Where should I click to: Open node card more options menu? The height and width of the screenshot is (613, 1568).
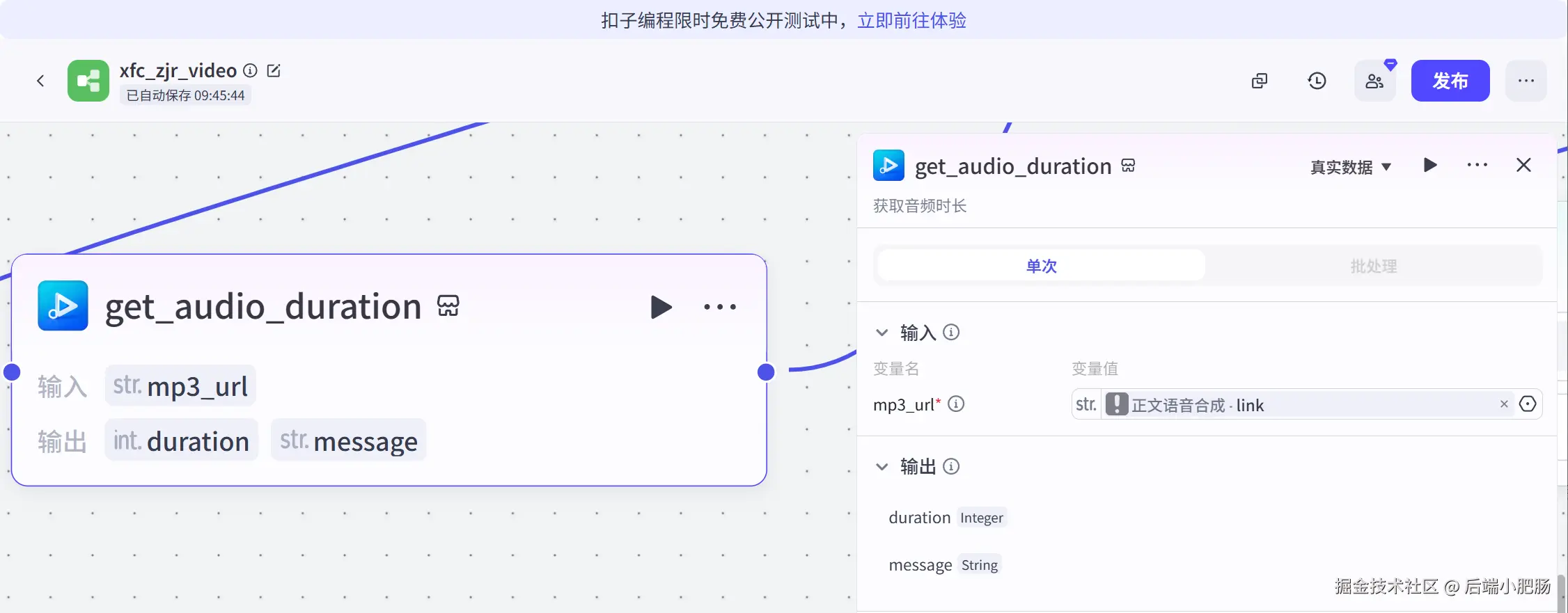720,307
